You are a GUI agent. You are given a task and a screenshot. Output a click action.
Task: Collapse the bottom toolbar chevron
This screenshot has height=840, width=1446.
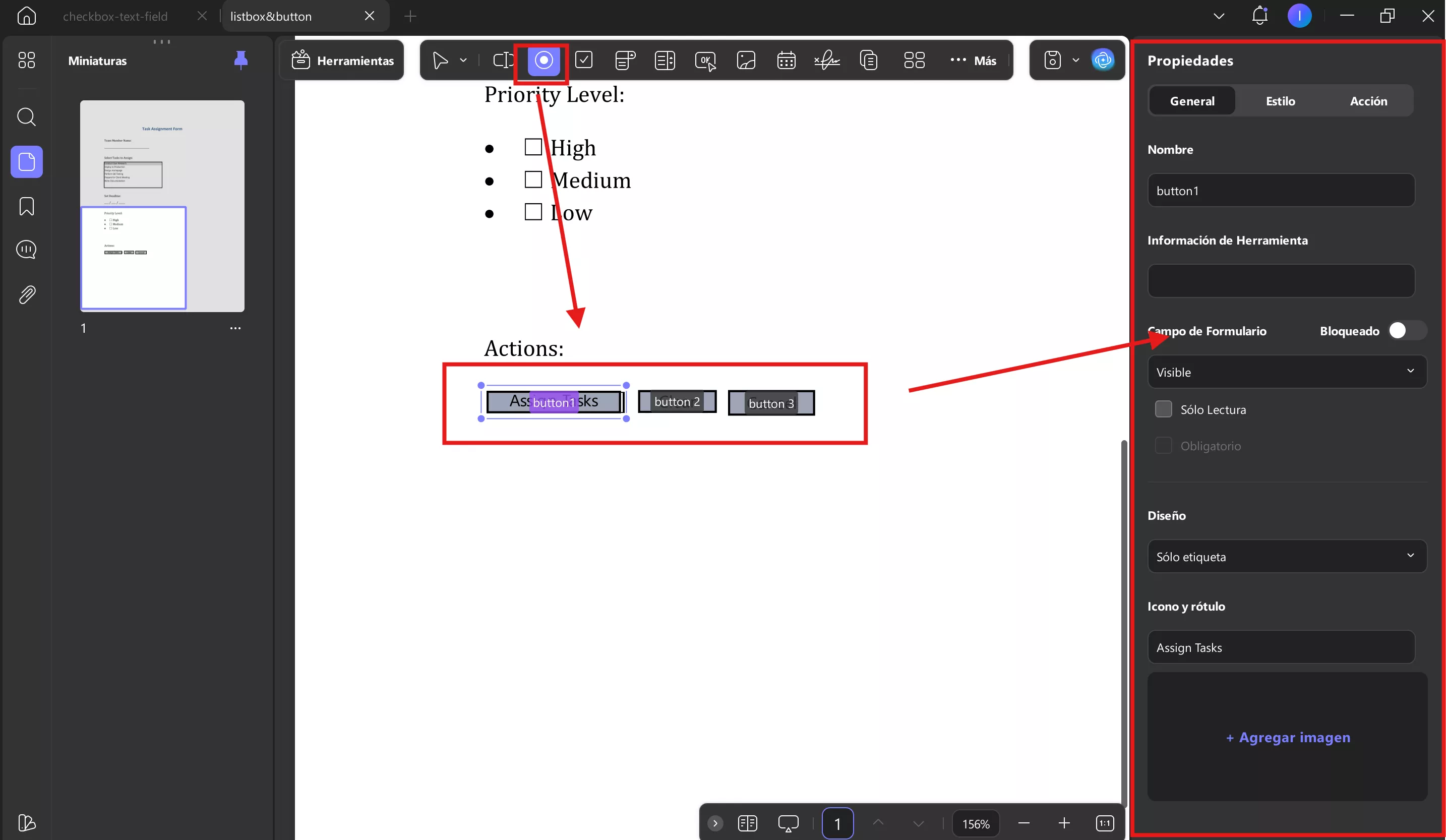(x=715, y=823)
